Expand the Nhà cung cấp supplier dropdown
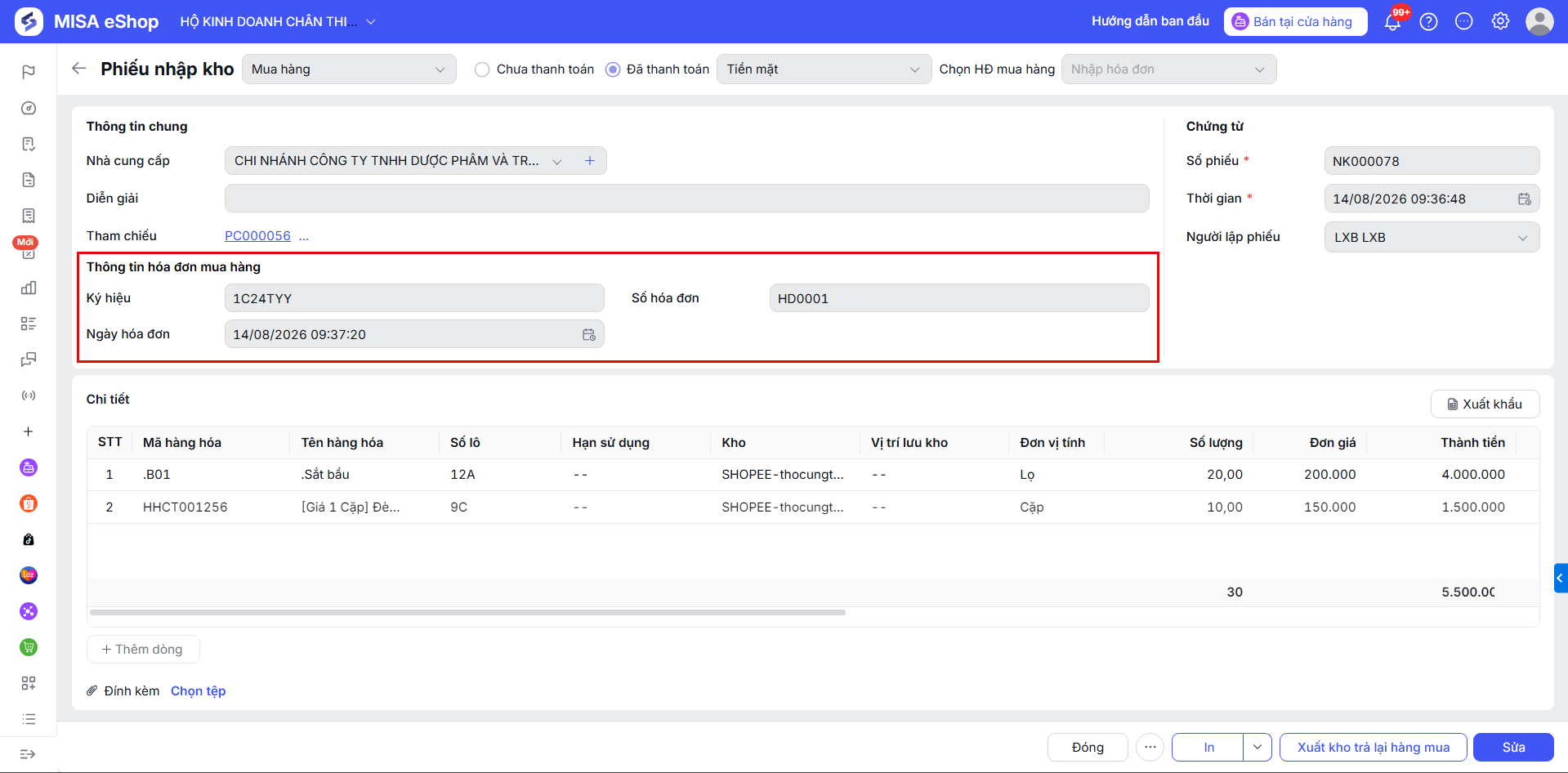 (x=557, y=161)
